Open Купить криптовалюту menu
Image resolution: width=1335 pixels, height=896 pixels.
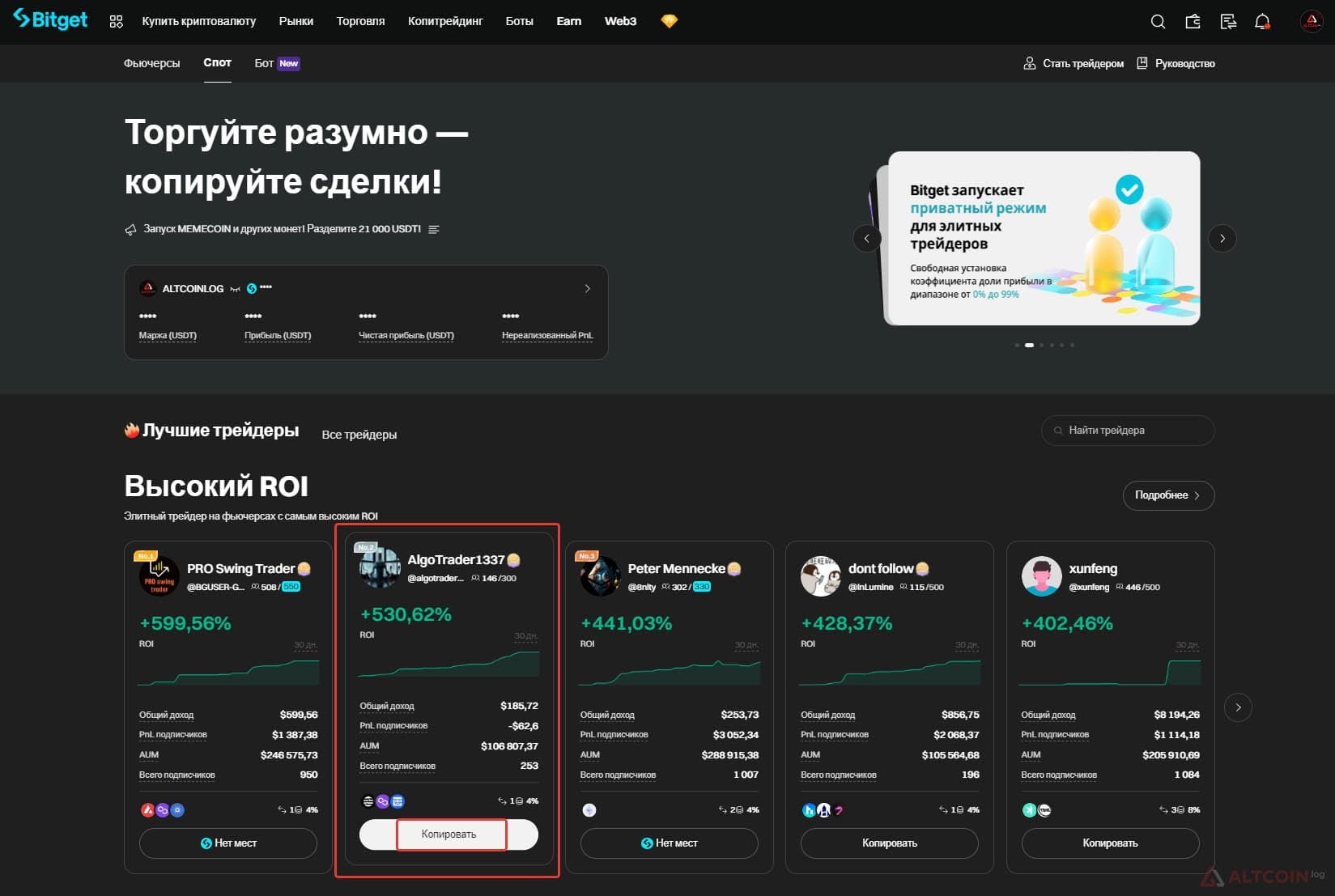tap(199, 21)
